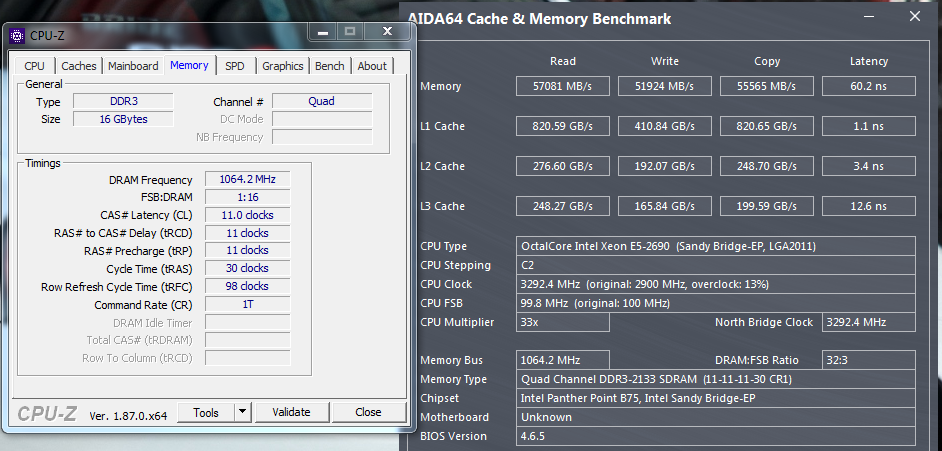
Task: Minimize the AIDA64 benchmark window
Action: (x=869, y=17)
